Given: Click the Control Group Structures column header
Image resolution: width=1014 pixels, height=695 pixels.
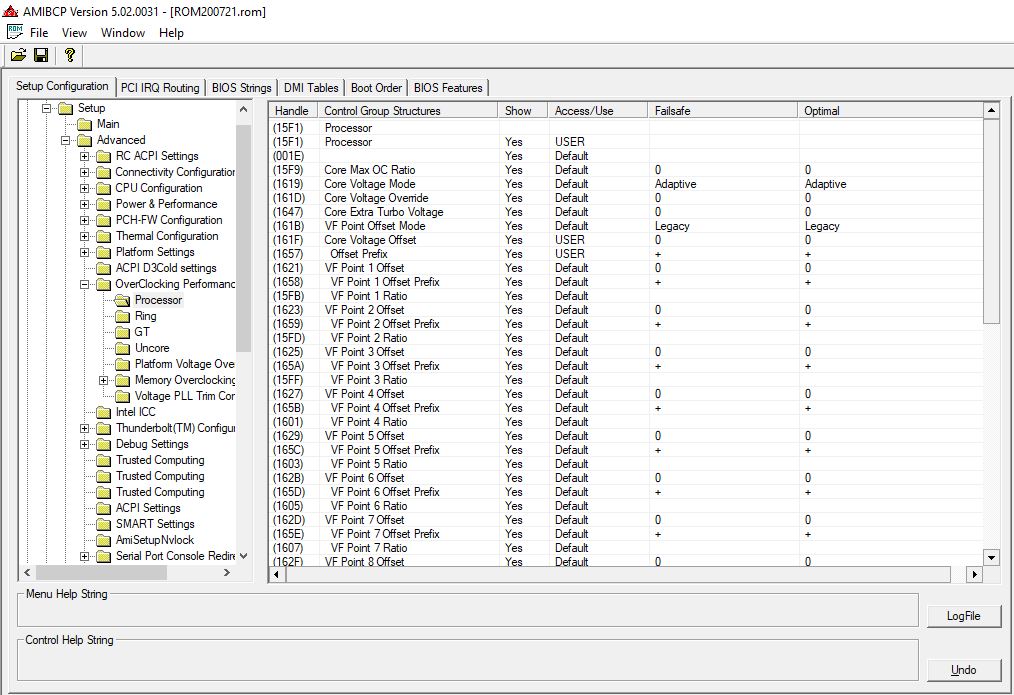Looking at the screenshot, I should (407, 111).
